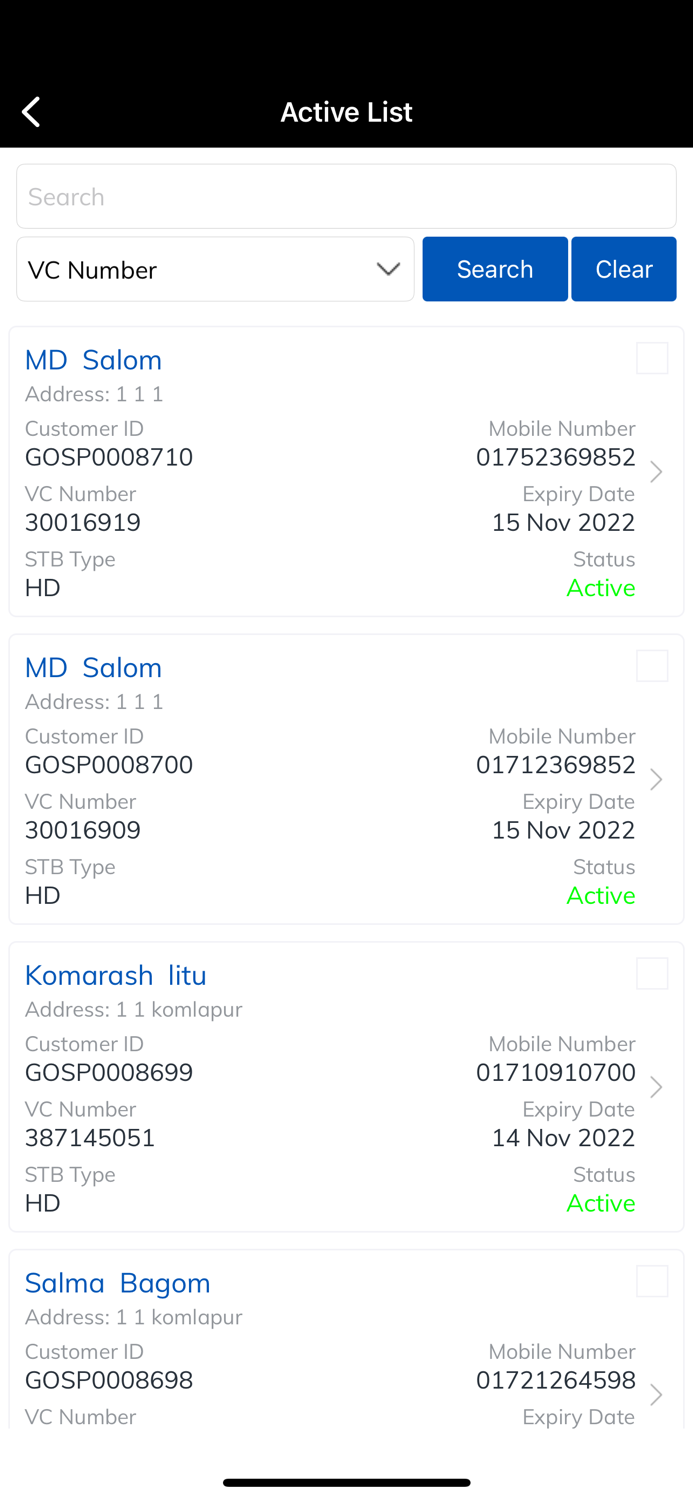This screenshot has width=693, height=1500.
Task: Tap chevron on Komarash litu card
Action: tap(656, 1087)
